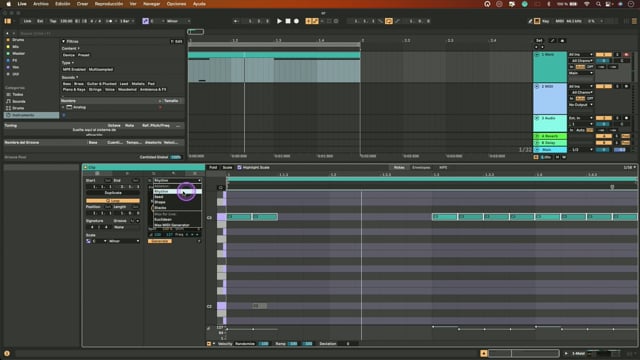Image resolution: width=640 pixels, height=360 pixels.
Task: Open the clip scale Minor dropdown
Action: (124, 241)
